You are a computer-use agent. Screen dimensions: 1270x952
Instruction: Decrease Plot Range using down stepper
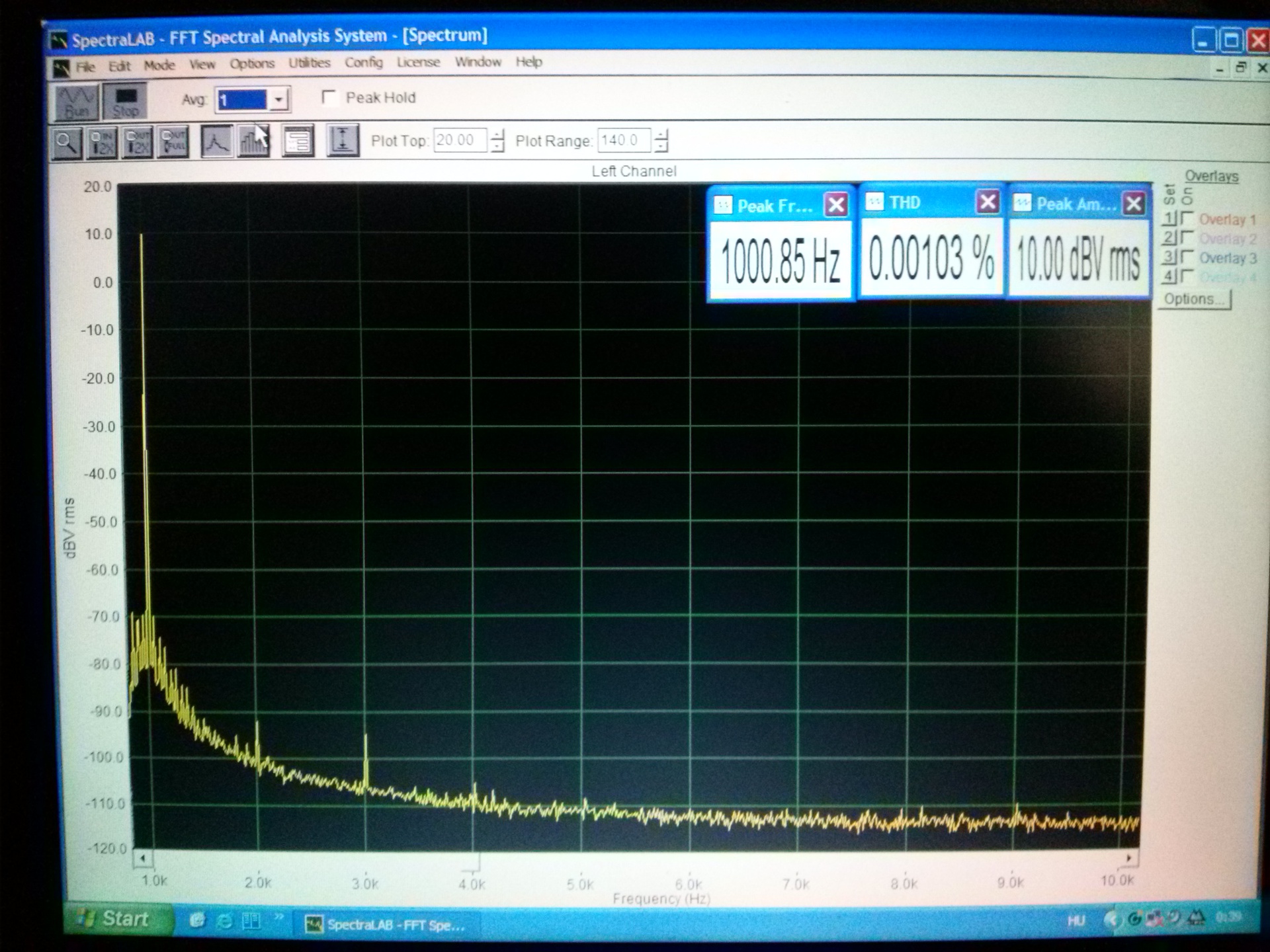pyautogui.click(x=661, y=146)
